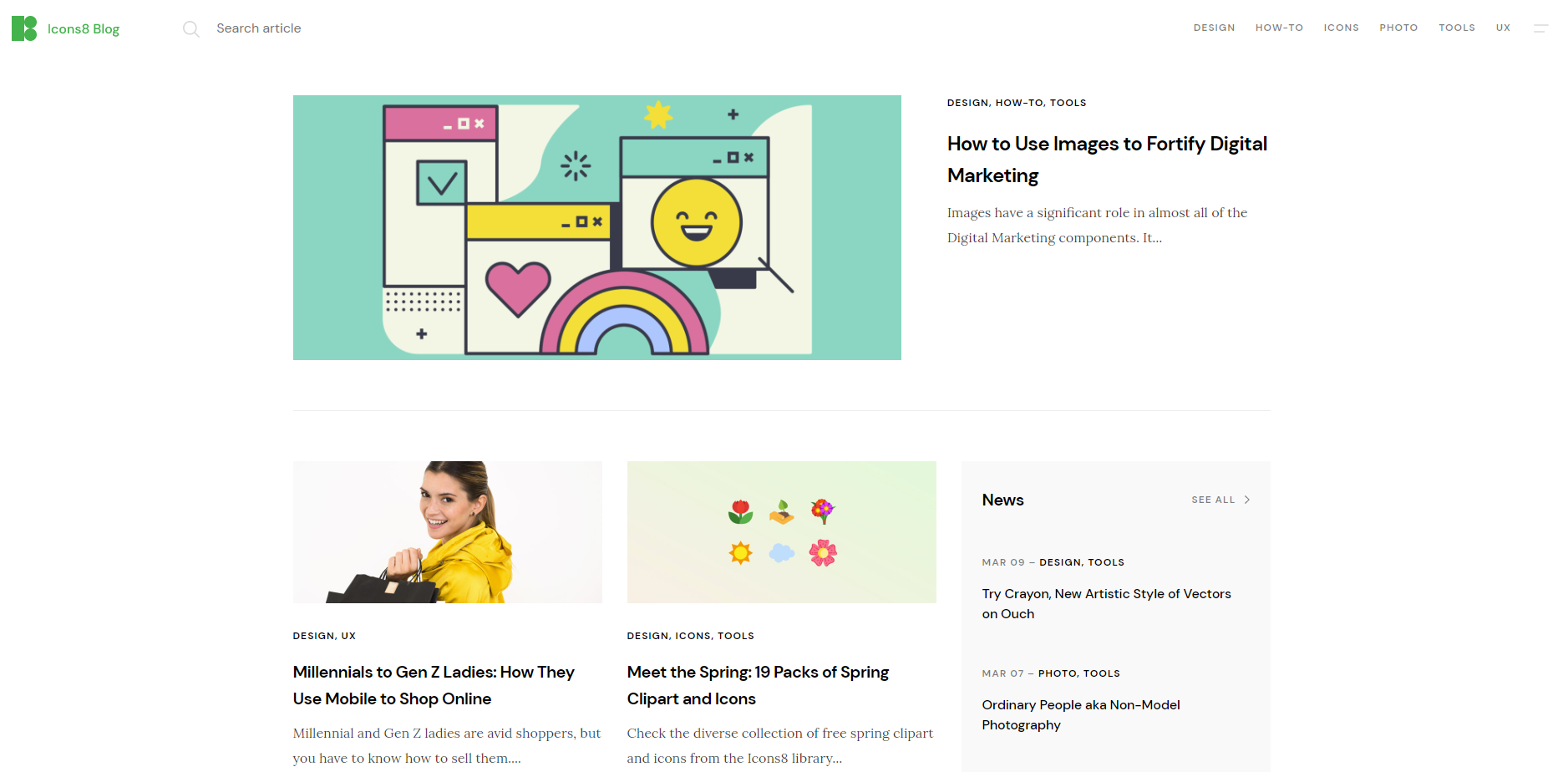Viewport: 1568px width, 772px height.
Task: Open Meet the Spring: 19 Packs article title
Action: (758, 685)
